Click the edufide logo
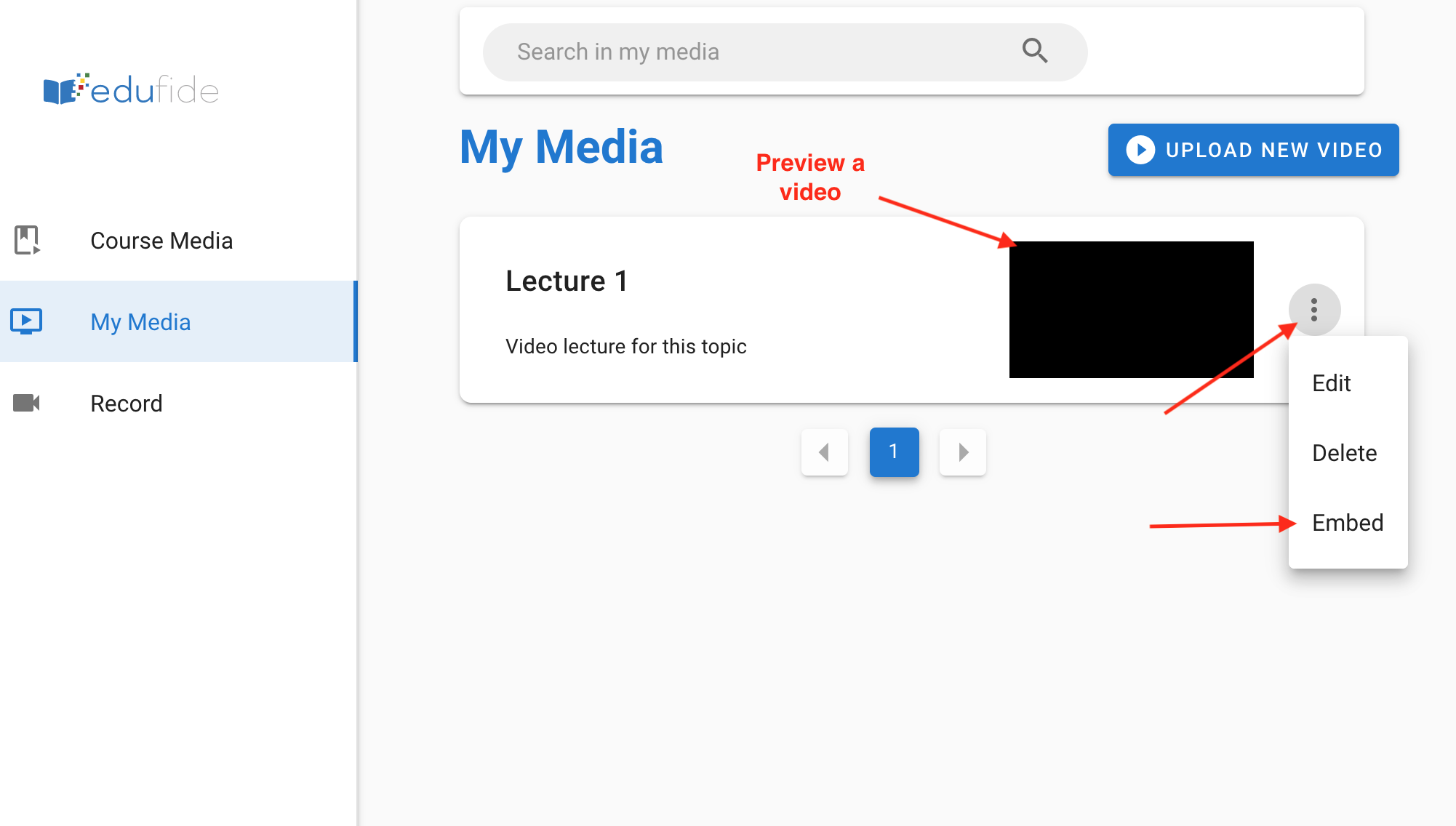The width and height of the screenshot is (1456, 826). 131,90
